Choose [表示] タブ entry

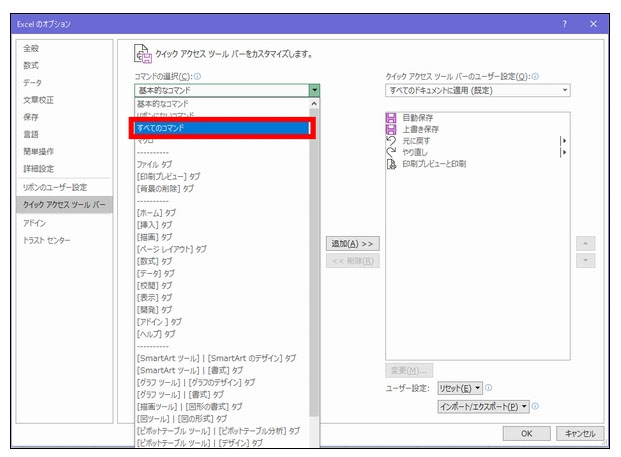click(222, 297)
